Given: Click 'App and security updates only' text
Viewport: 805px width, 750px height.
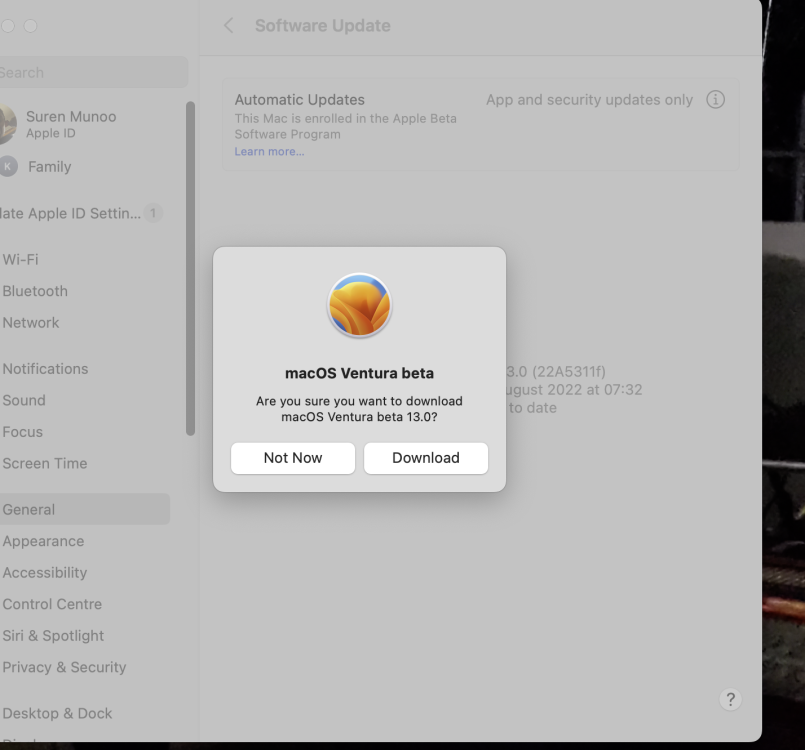Looking at the screenshot, I should (x=589, y=100).
